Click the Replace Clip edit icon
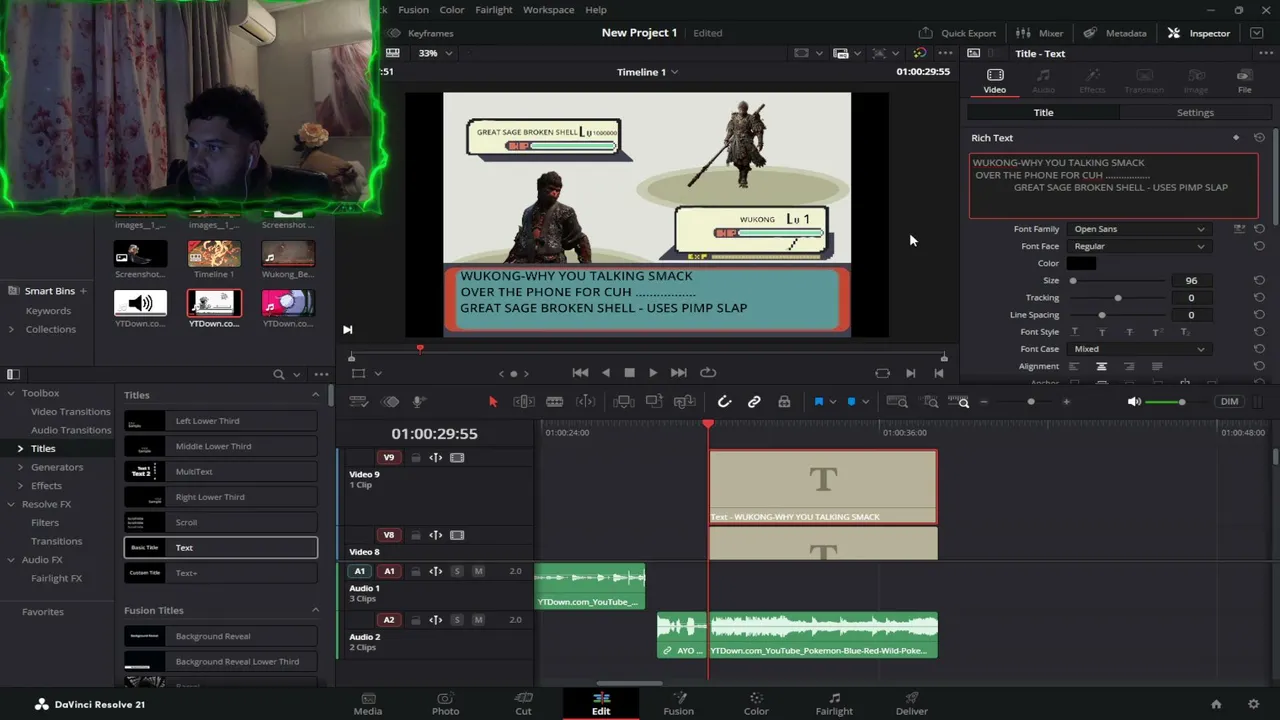This screenshot has height=720, width=1280. point(685,402)
